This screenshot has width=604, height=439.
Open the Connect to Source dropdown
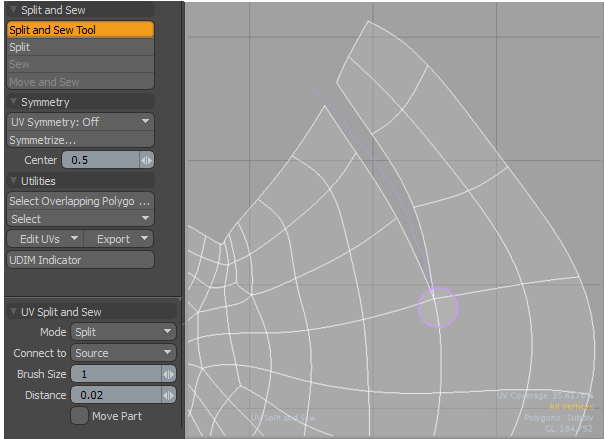123,353
